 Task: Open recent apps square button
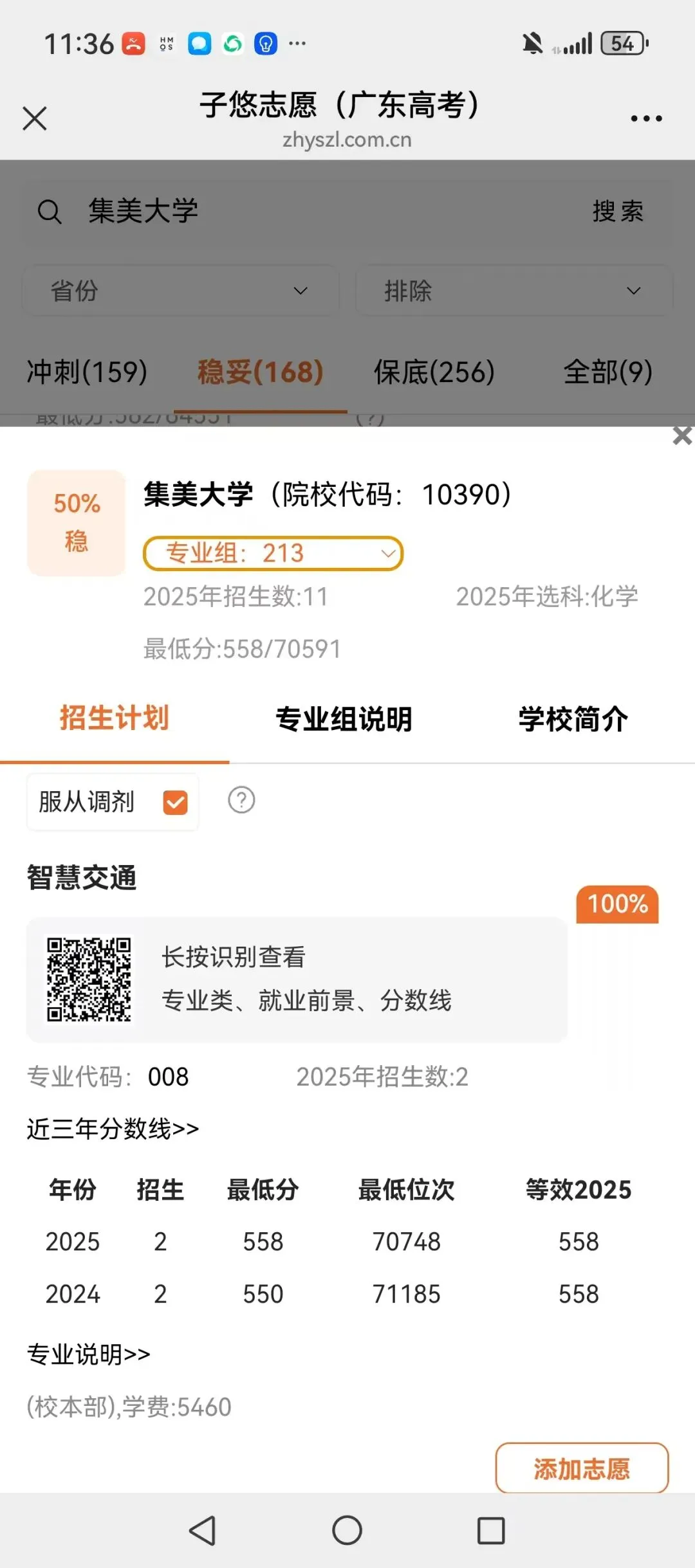pos(491,1530)
